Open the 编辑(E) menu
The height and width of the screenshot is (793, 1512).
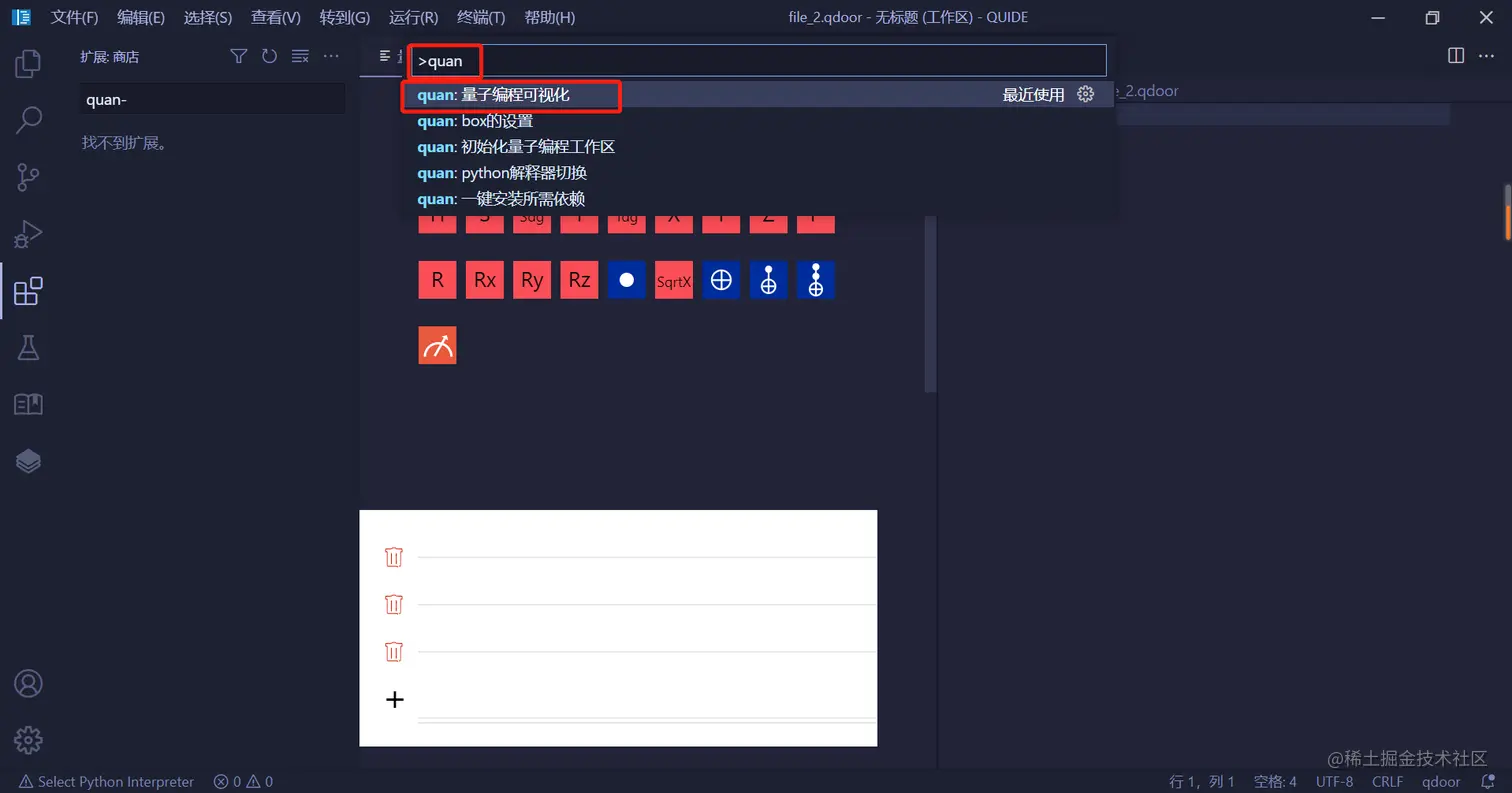(141, 18)
